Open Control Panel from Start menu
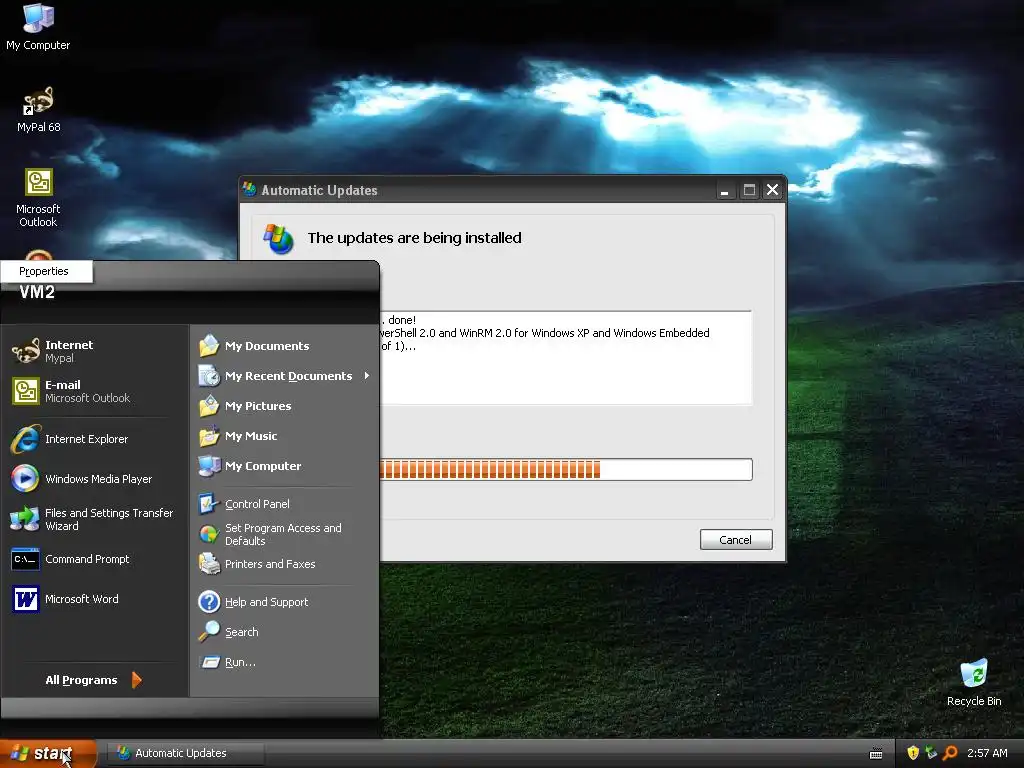 [x=283, y=504]
